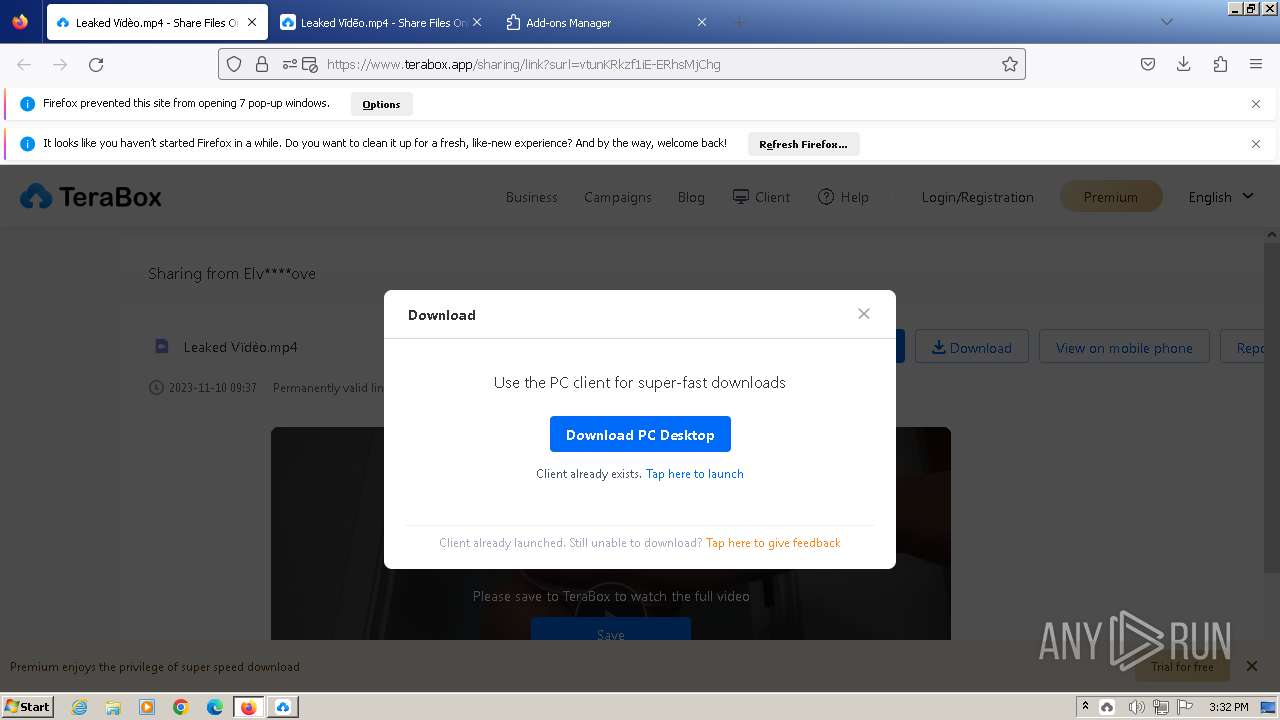Image resolution: width=1280 pixels, height=720 pixels.
Task: Show hidden system tray icons
Action: [1086, 707]
